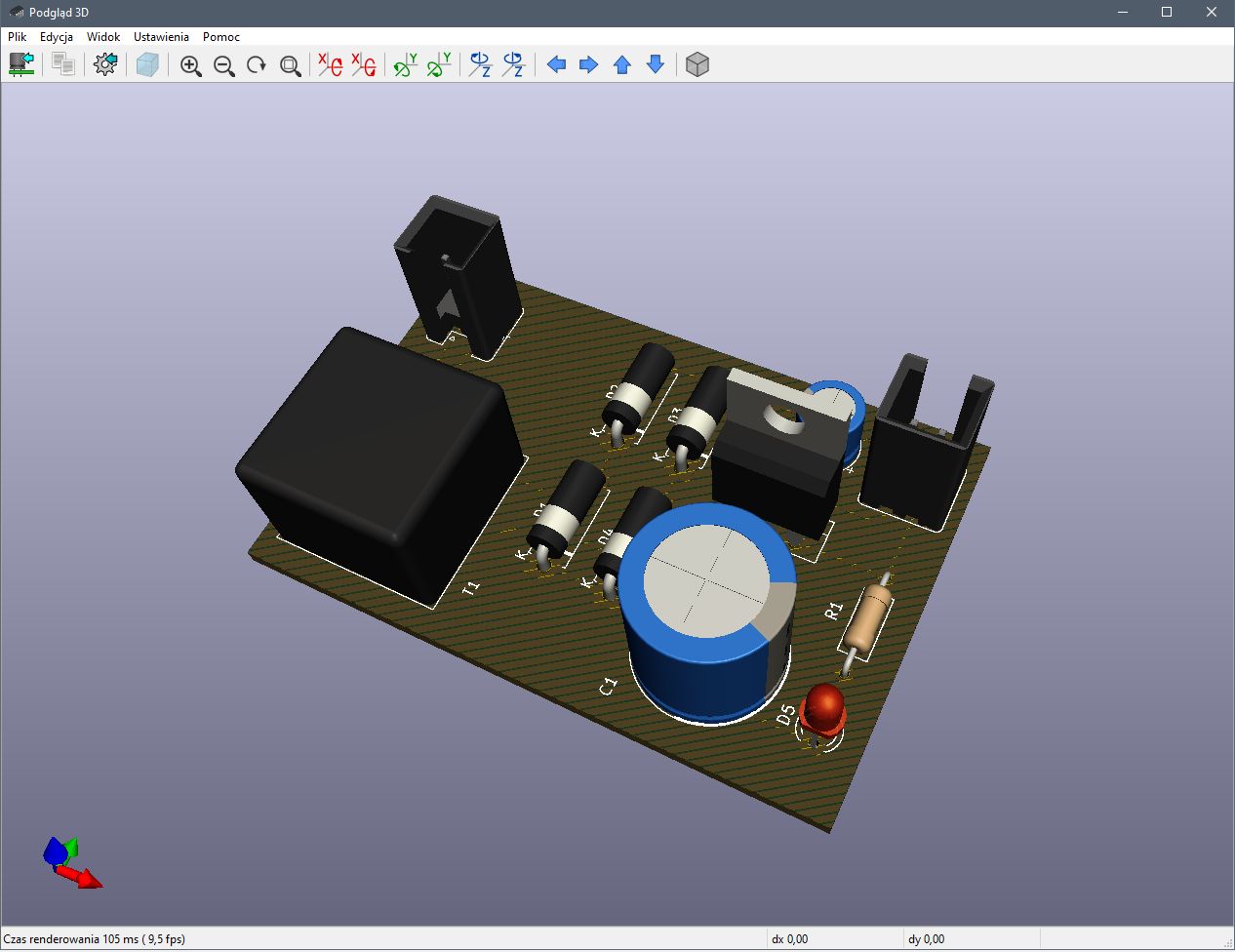Click the reload board icon

[21, 64]
